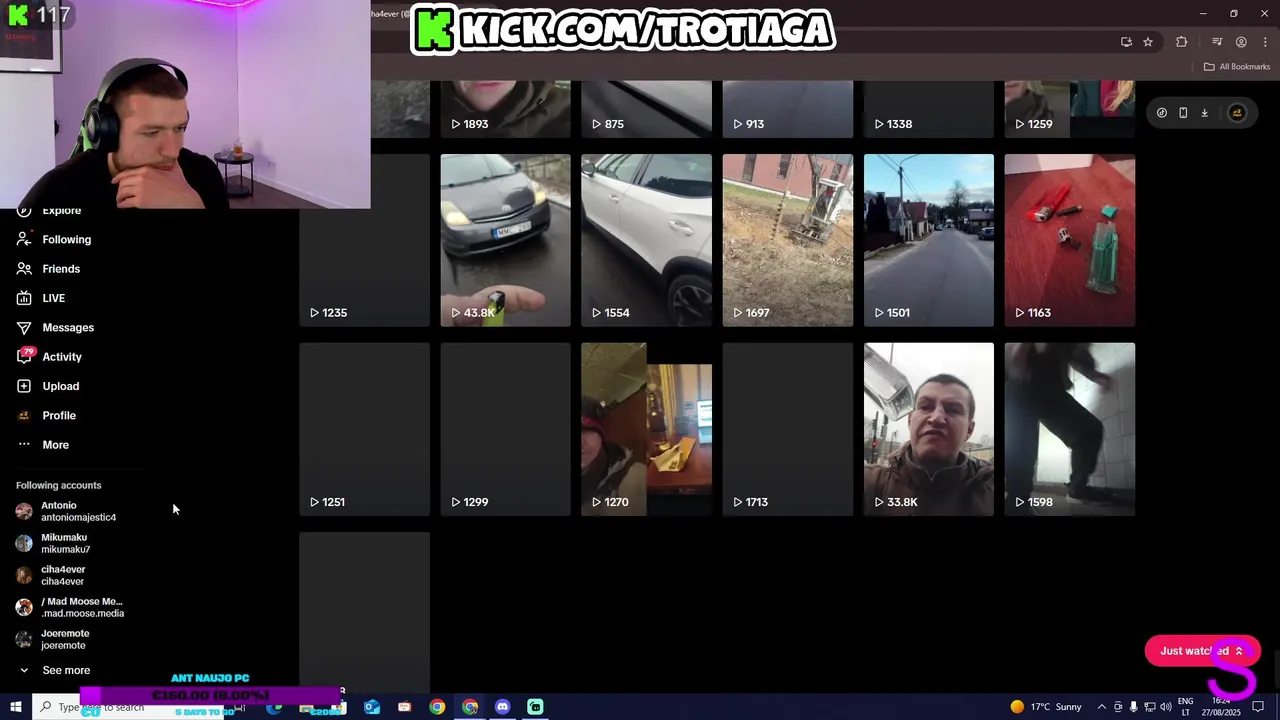Click microphone icon in system tray
The height and width of the screenshot is (720, 1280).
pos(1134,707)
